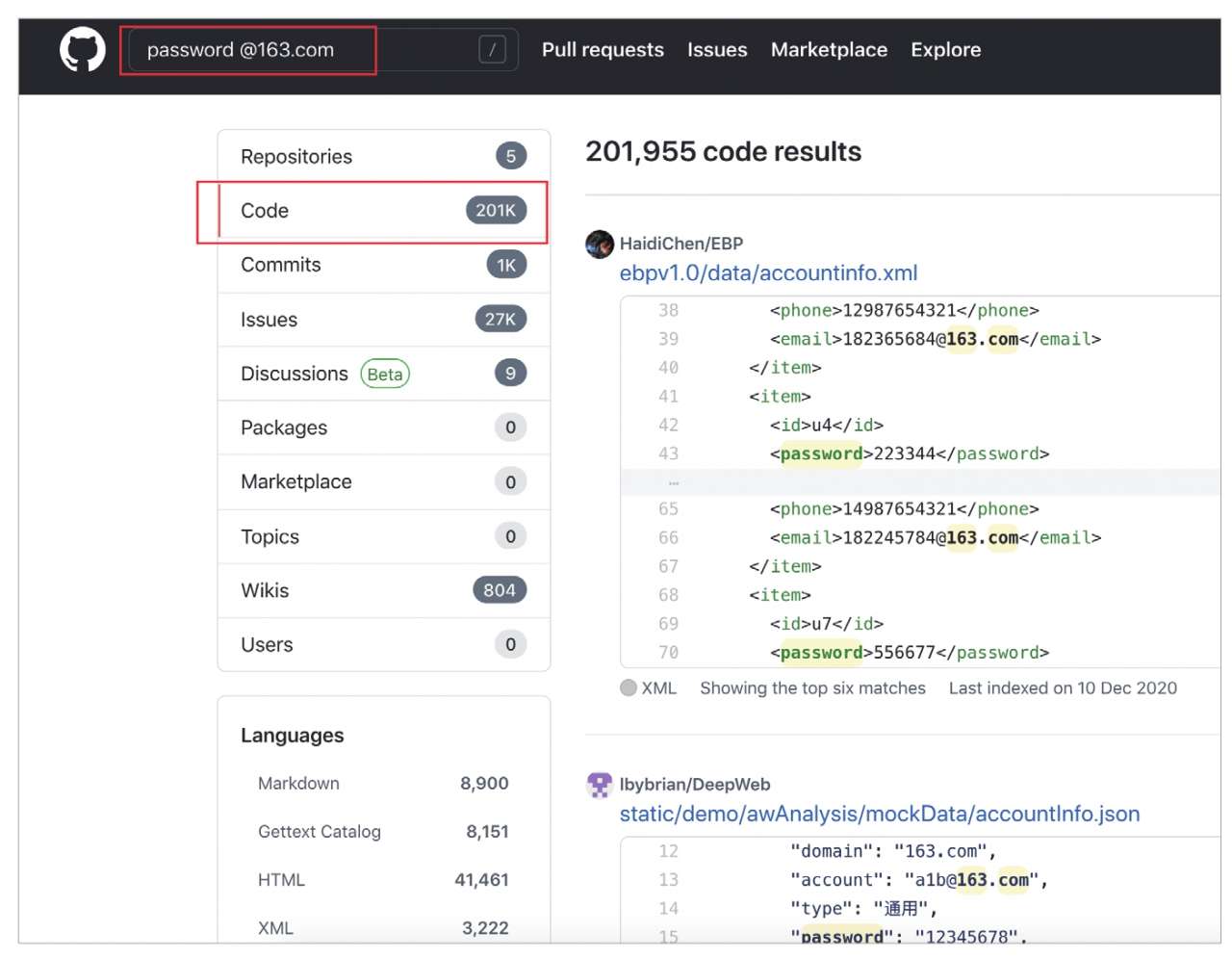Click line 70 password 556677

[909, 653]
